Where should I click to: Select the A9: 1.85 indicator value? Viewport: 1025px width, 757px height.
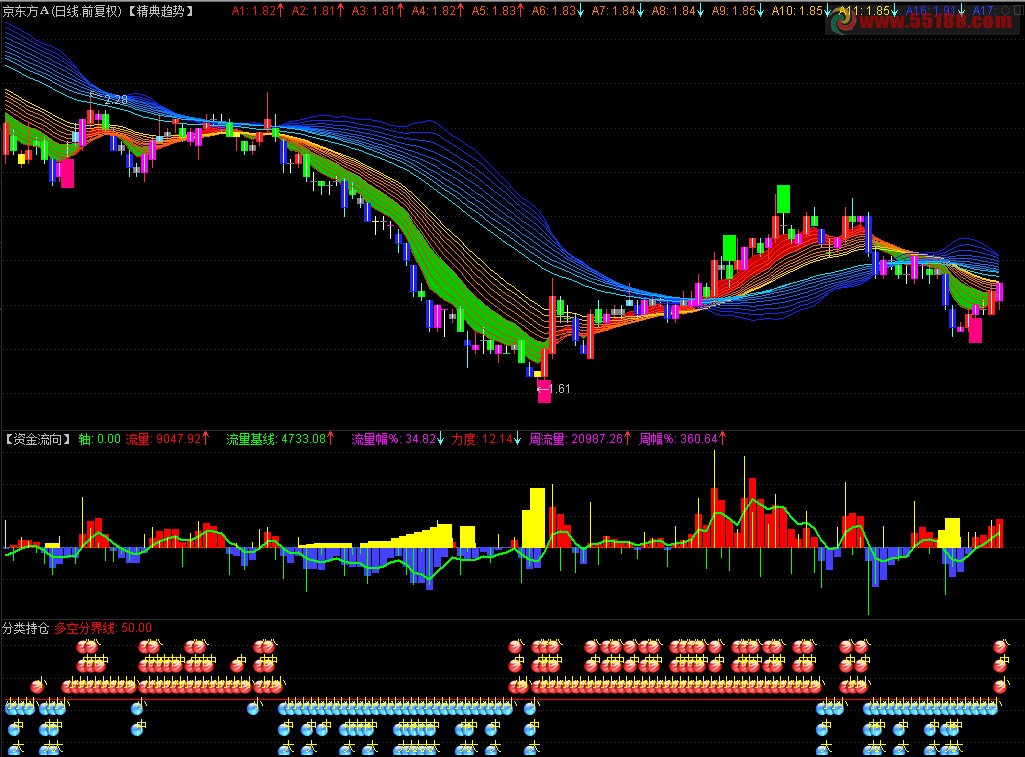[738, 10]
